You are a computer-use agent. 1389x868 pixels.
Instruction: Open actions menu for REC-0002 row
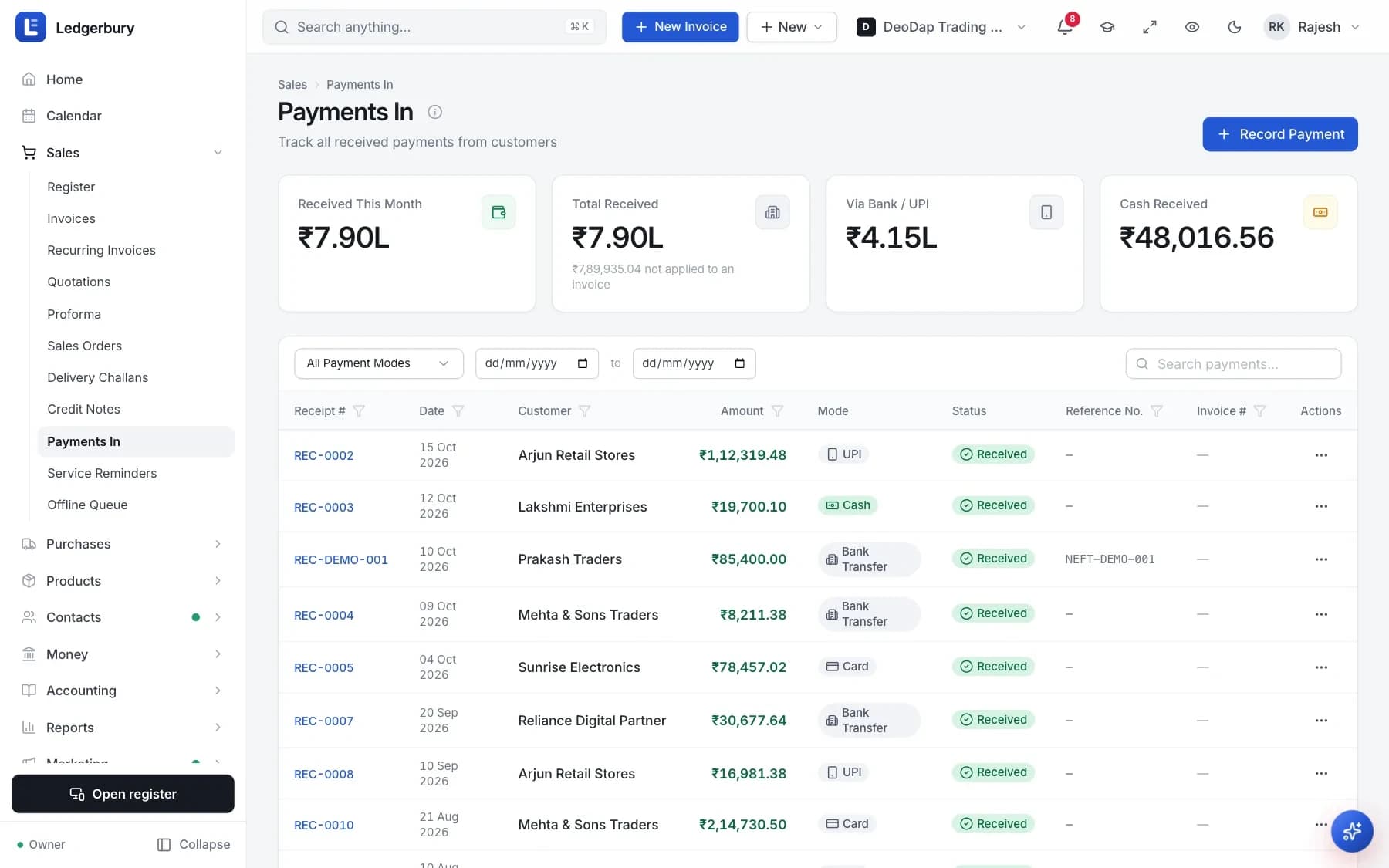click(1321, 455)
